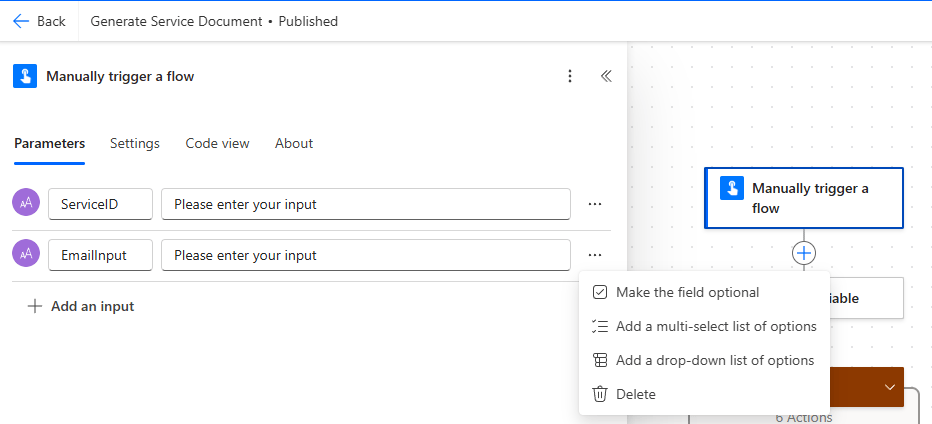Click the EmailInput text type icon
Screen dimensions: 932x424
(26, 254)
